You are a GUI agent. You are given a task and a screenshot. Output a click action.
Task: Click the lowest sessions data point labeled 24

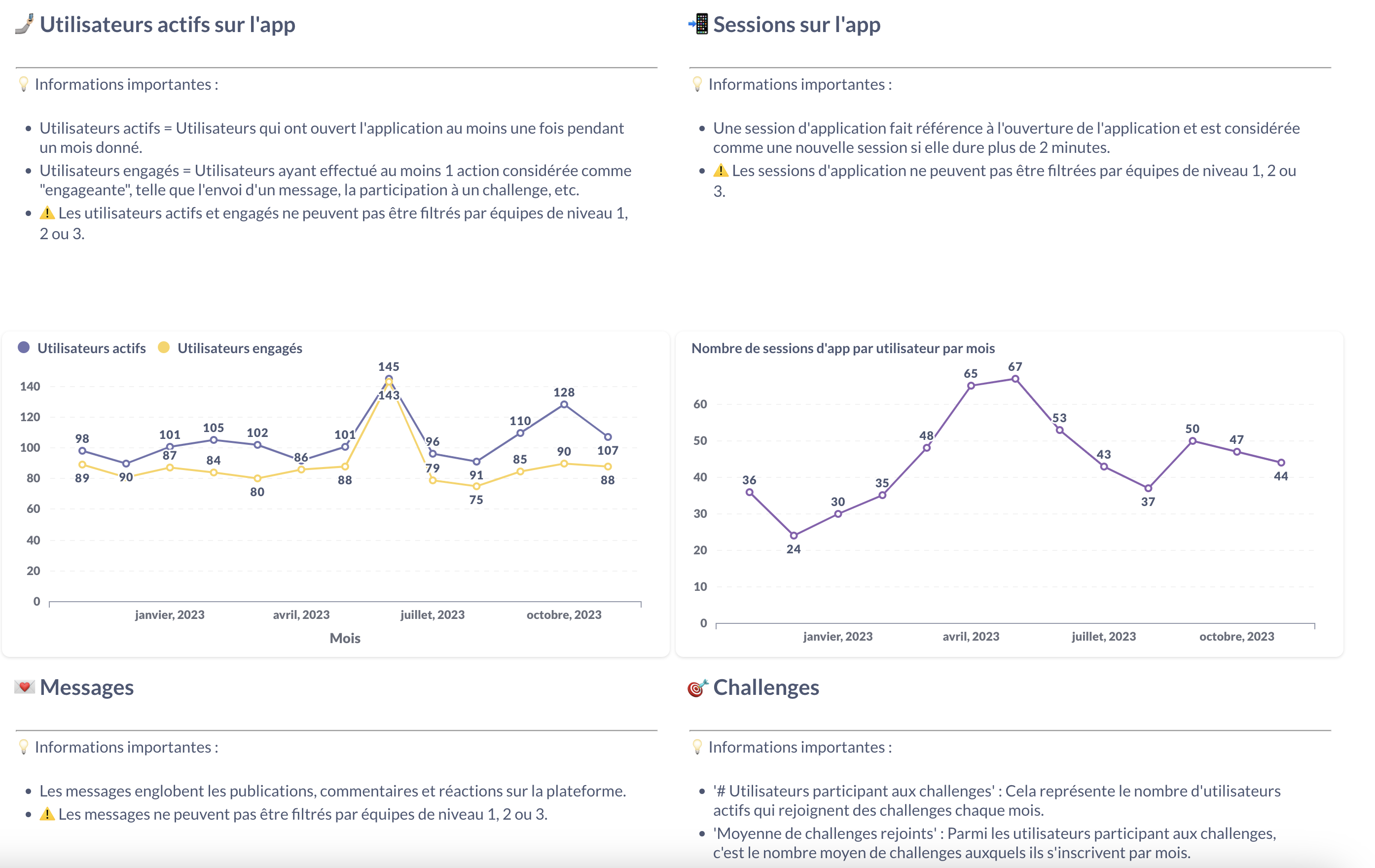pos(794,536)
